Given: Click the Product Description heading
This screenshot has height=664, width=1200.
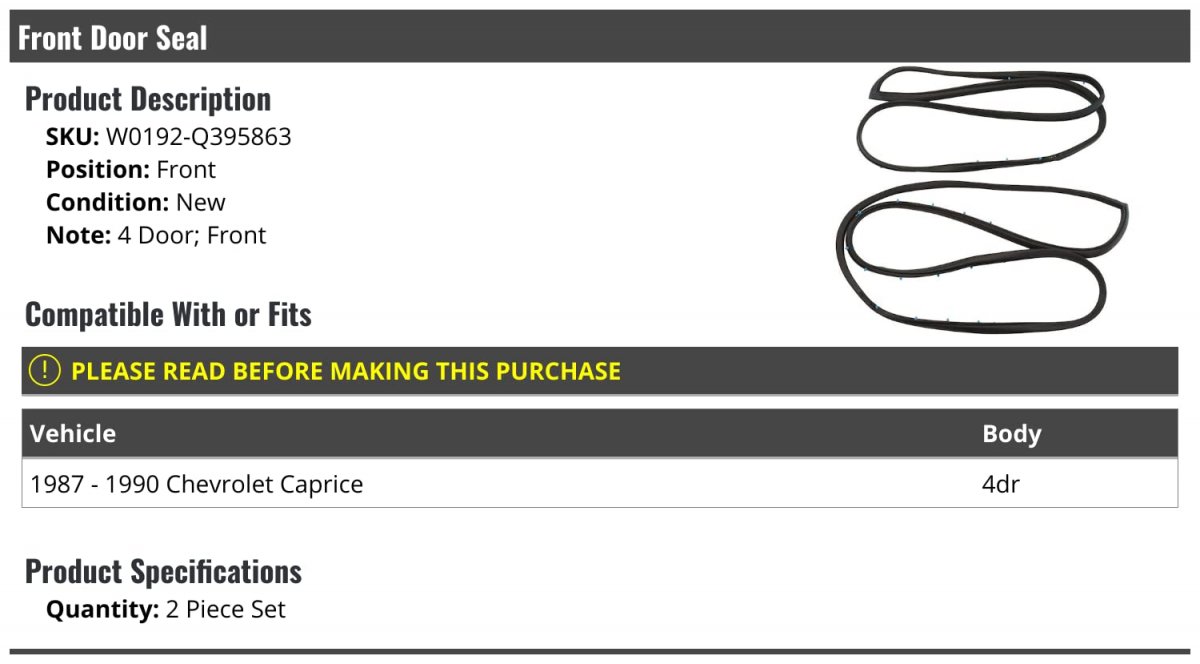Looking at the screenshot, I should click(x=148, y=99).
